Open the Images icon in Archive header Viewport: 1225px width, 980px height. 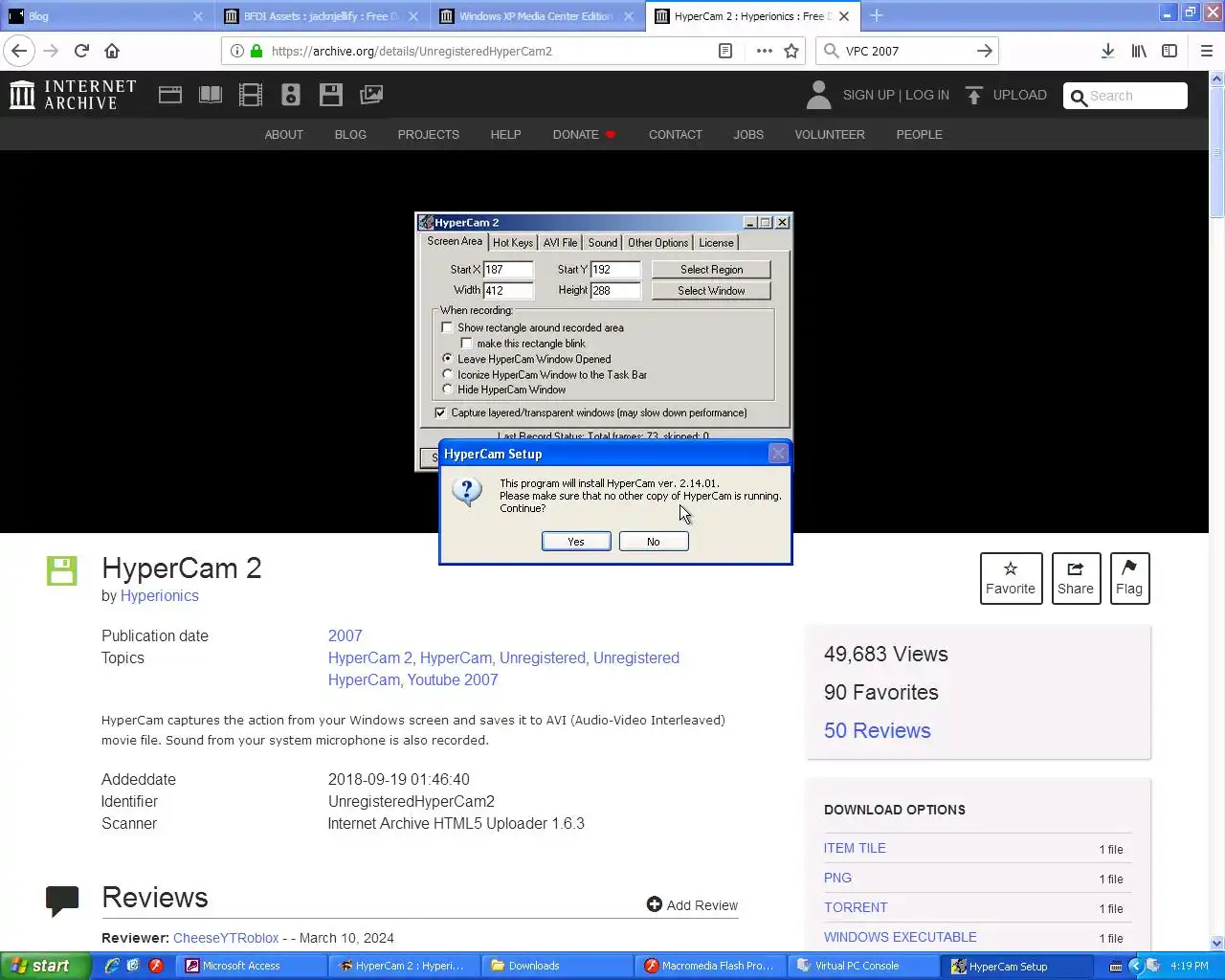pyautogui.click(x=371, y=95)
